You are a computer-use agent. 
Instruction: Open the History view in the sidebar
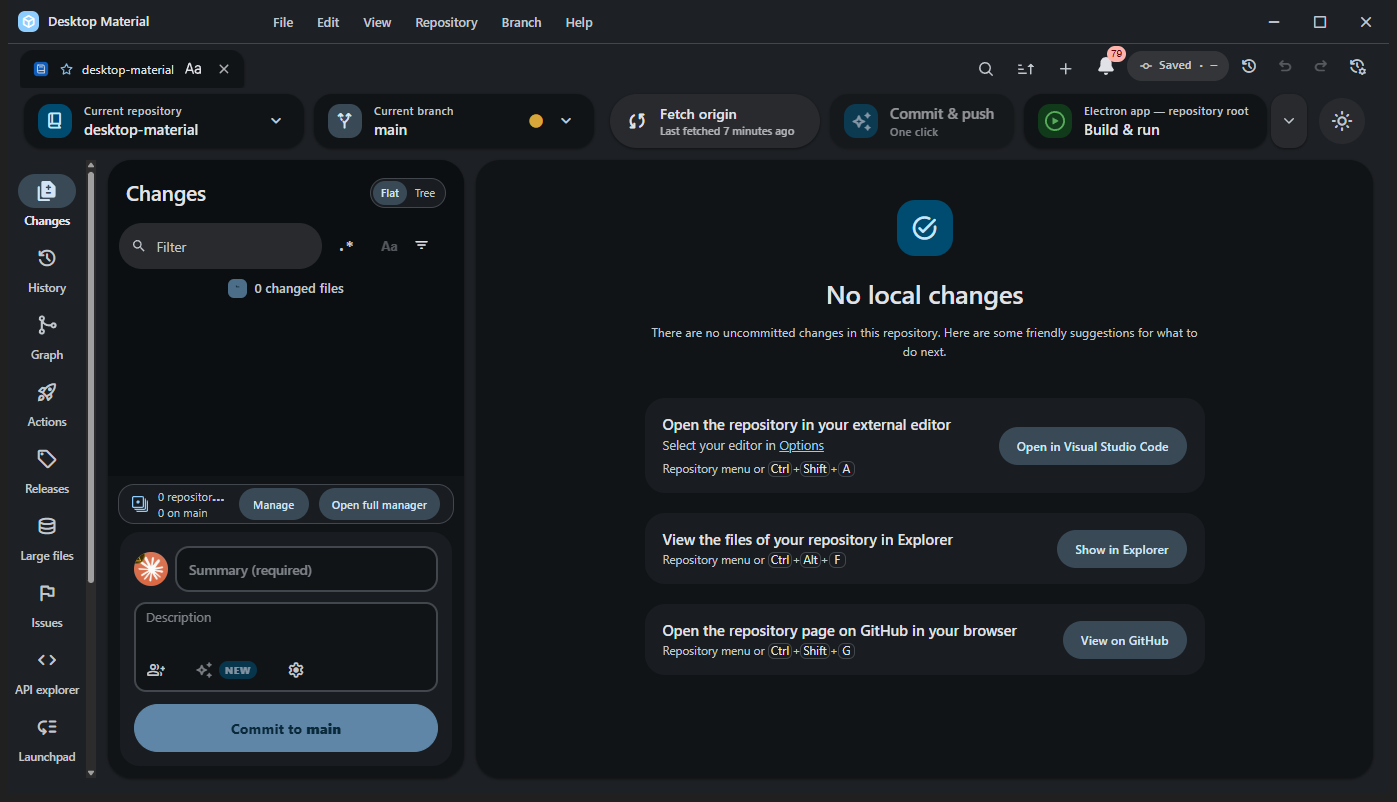tap(47, 272)
